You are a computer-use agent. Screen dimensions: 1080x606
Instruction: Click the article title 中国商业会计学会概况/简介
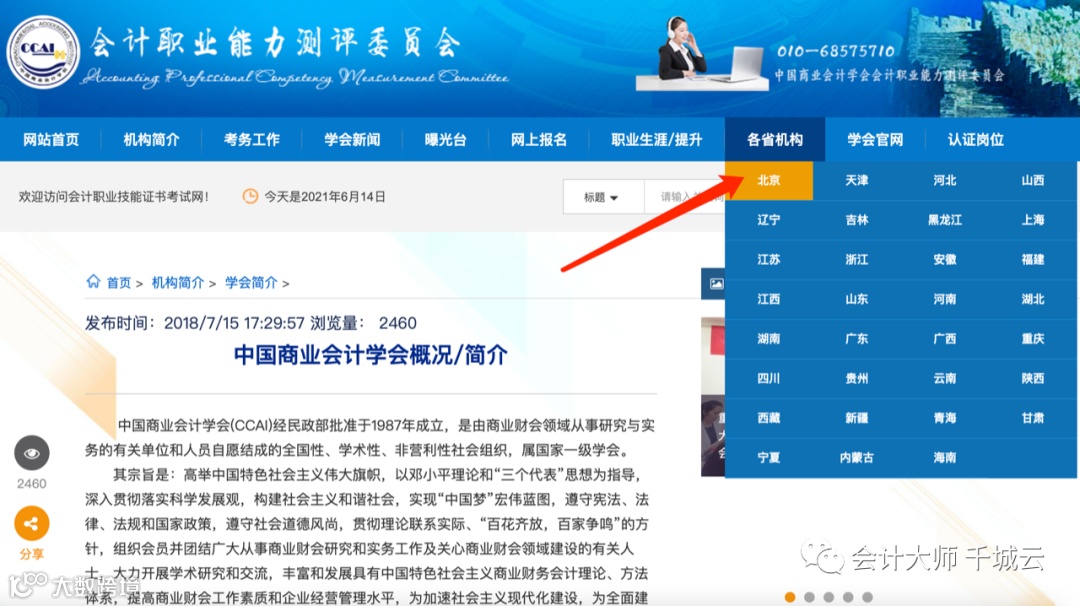(371, 355)
